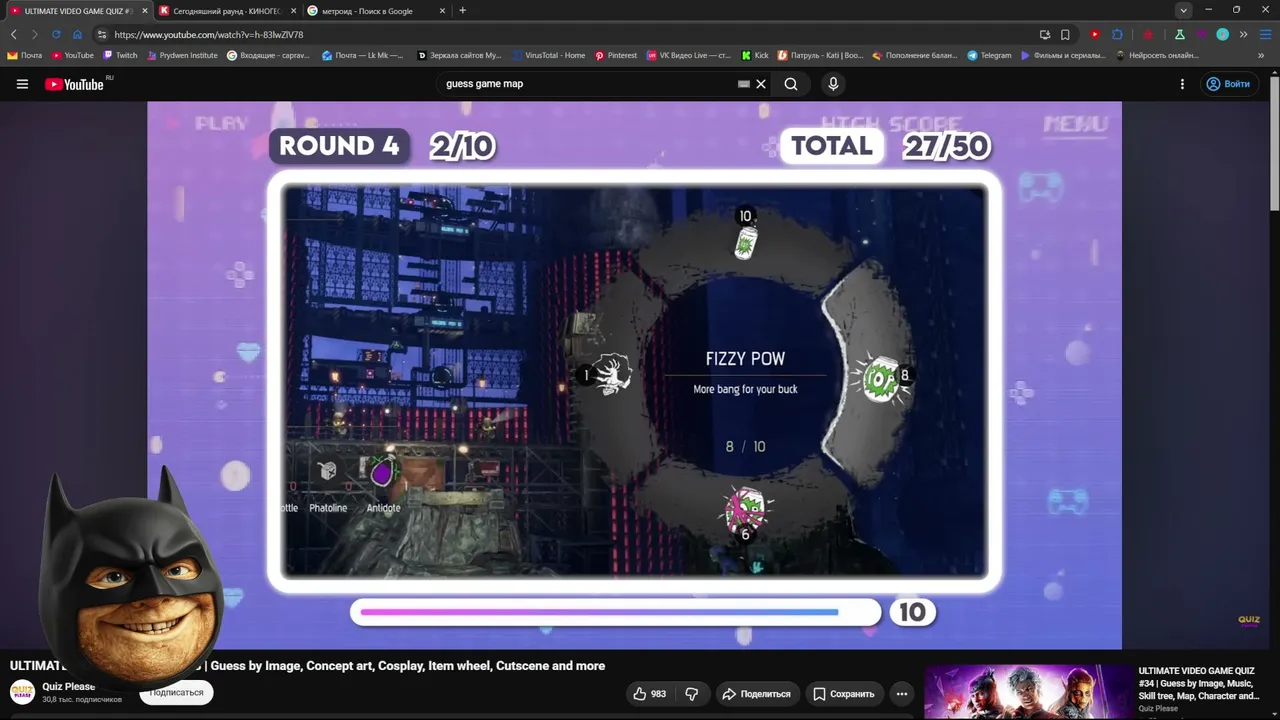This screenshot has width=1280, height=720.
Task: Open the Quiz Please channel avatar
Action: pyautogui.click(x=22, y=692)
